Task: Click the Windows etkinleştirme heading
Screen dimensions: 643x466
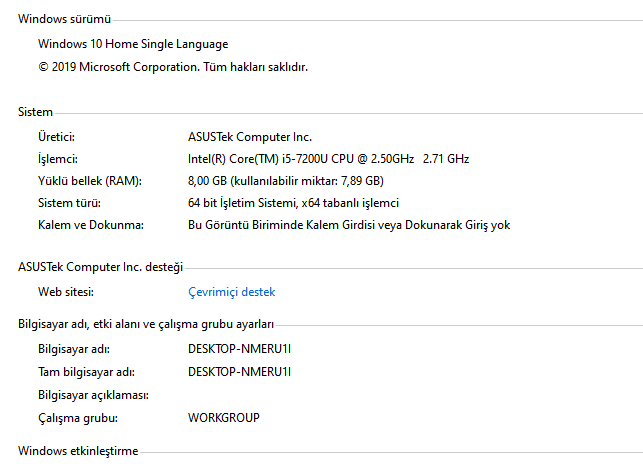Action: (x=78, y=451)
